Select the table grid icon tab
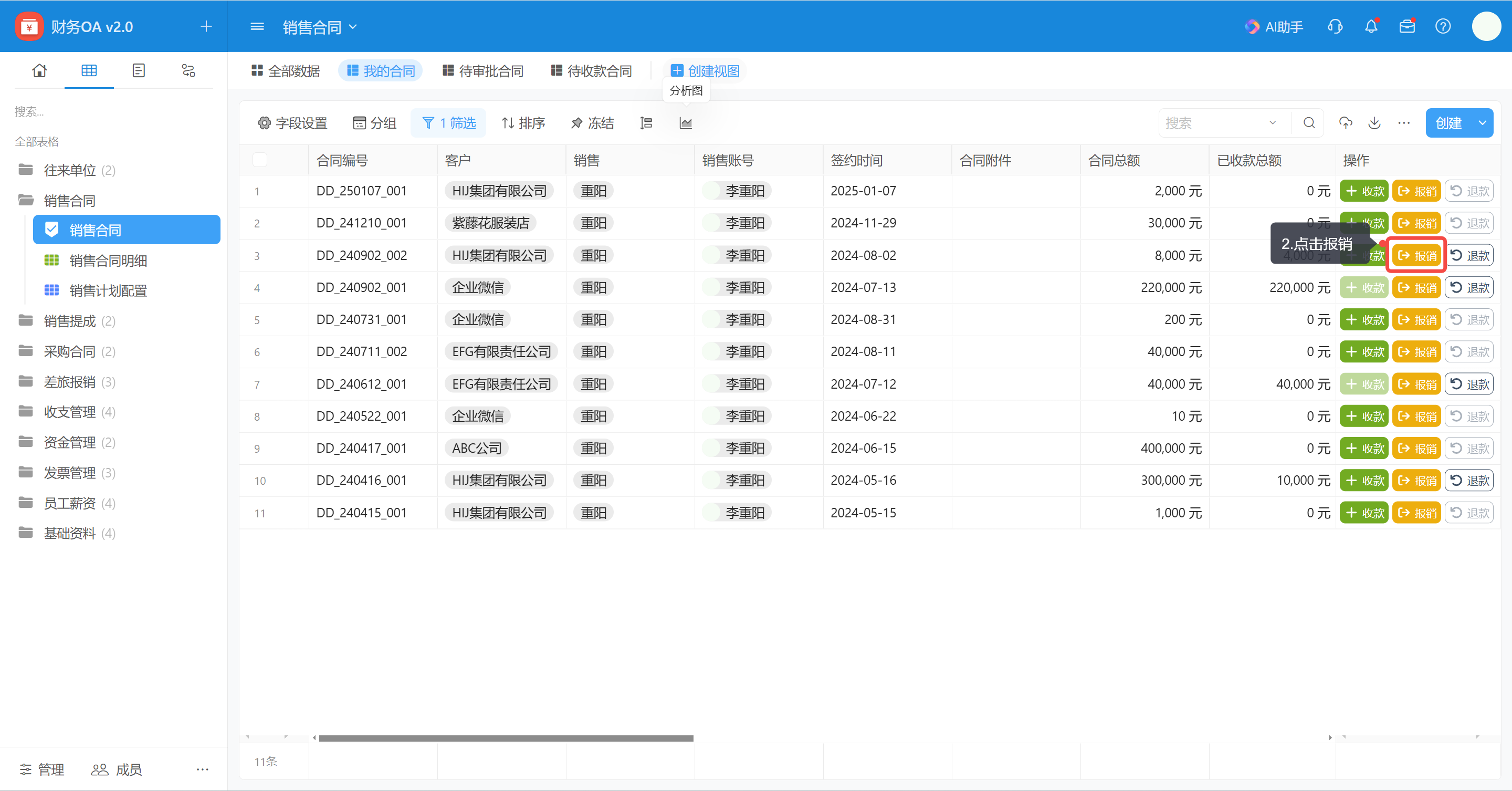The width and height of the screenshot is (1512, 791). tap(89, 70)
